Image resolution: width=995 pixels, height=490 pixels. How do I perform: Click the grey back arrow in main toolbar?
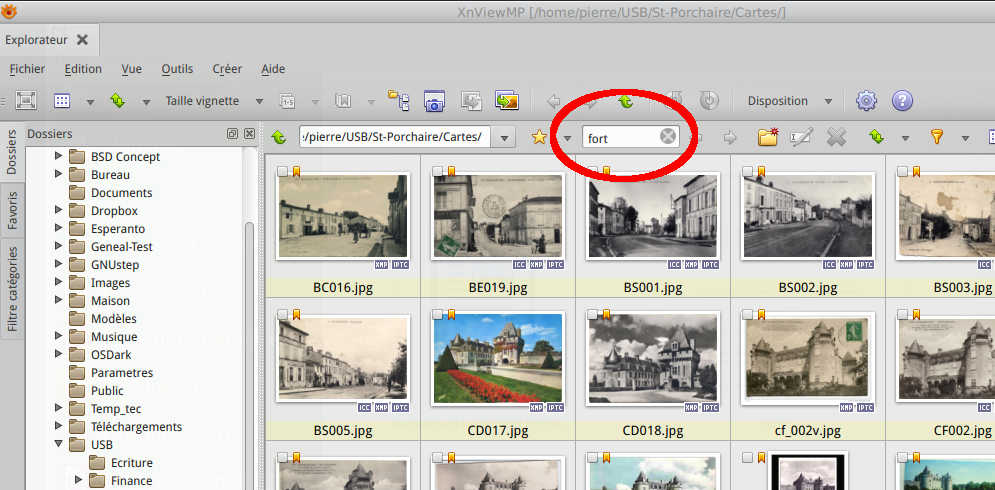(x=554, y=101)
